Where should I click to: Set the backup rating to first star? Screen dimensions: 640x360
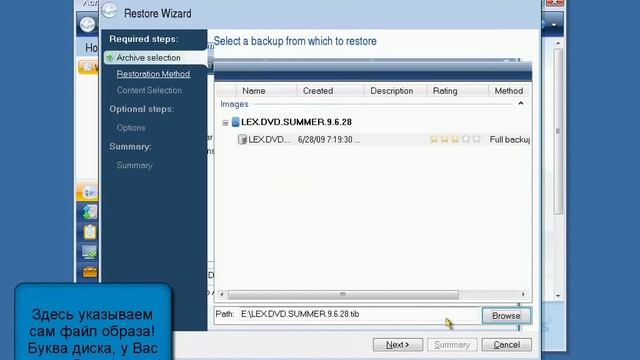[x=434, y=139]
